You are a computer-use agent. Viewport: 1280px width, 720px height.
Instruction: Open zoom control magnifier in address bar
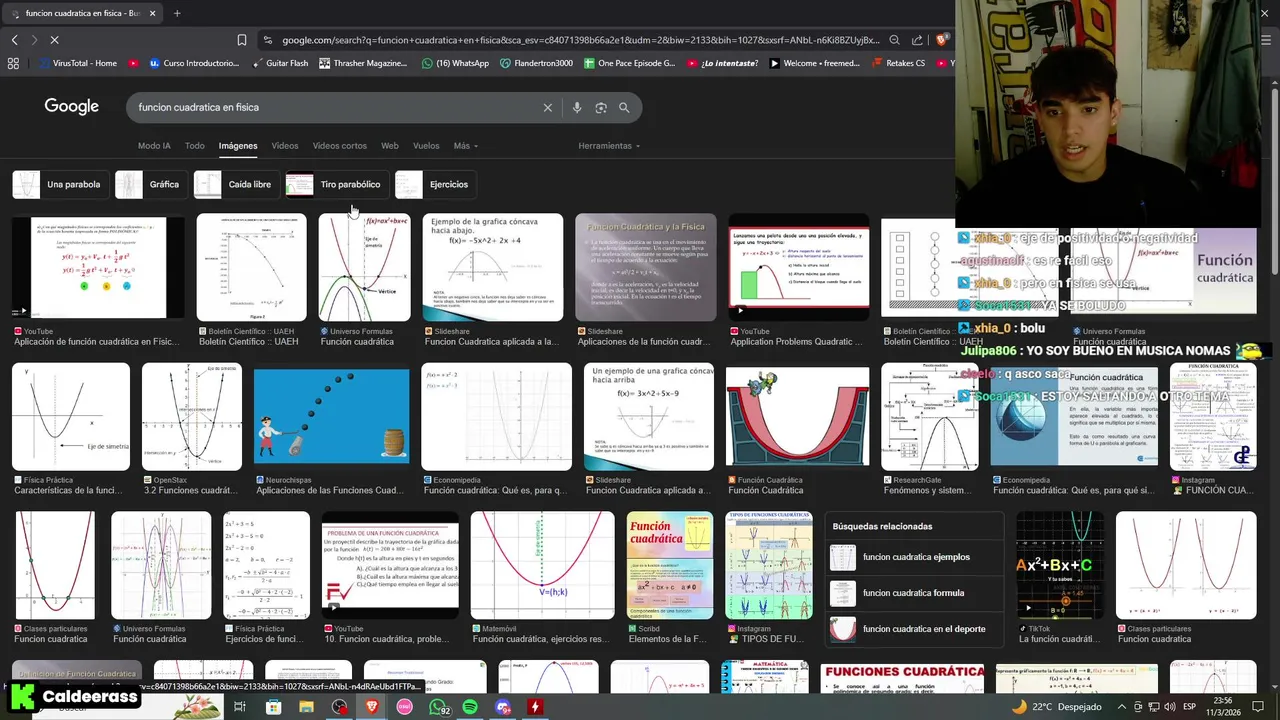point(894,40)
